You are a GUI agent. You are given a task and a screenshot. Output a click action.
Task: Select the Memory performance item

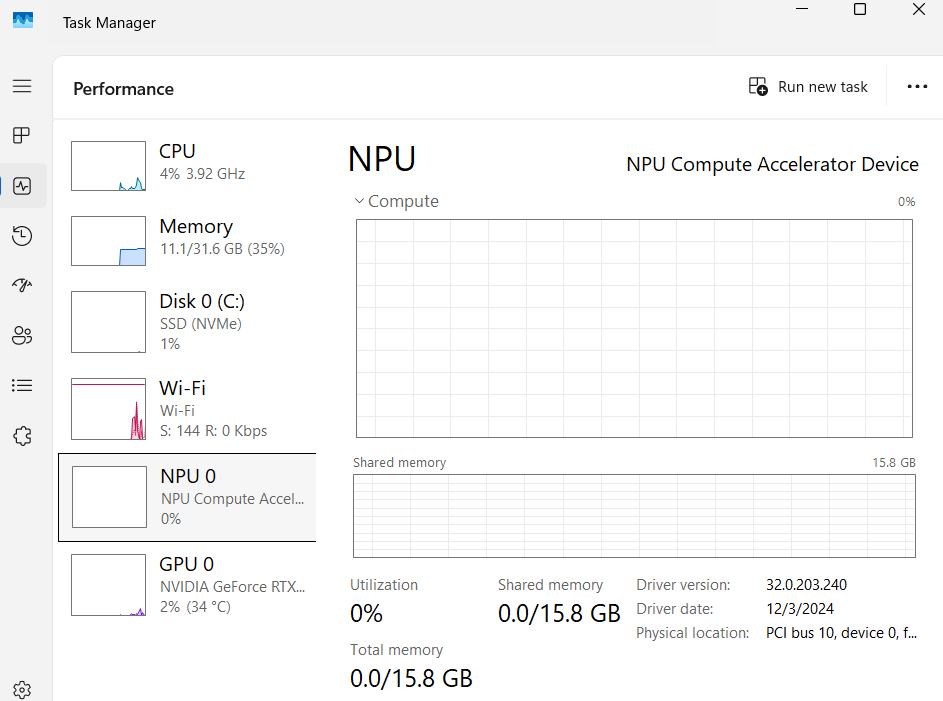pos(187,240)
